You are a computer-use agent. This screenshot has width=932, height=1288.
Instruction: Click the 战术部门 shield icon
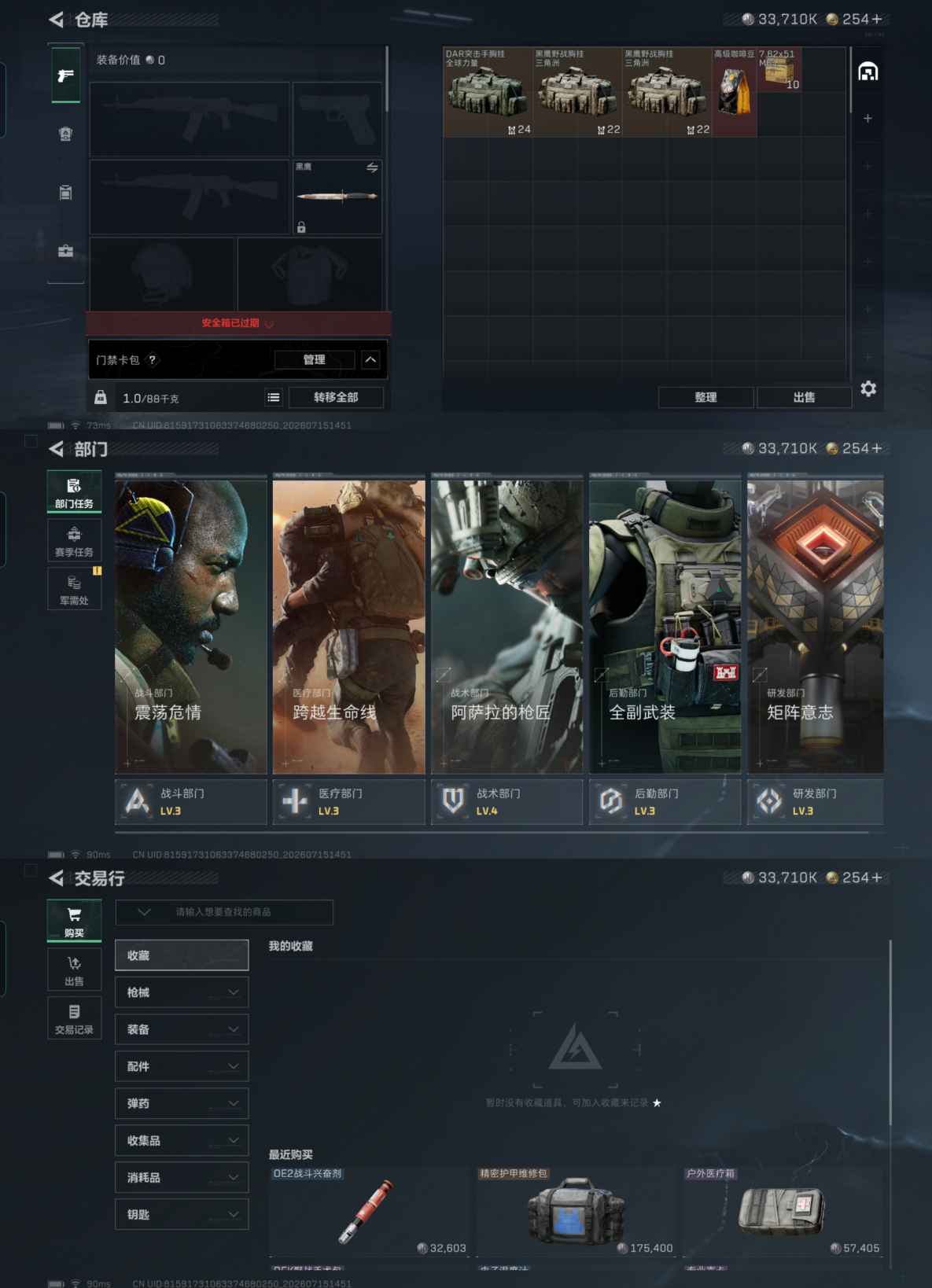(453, 801)
